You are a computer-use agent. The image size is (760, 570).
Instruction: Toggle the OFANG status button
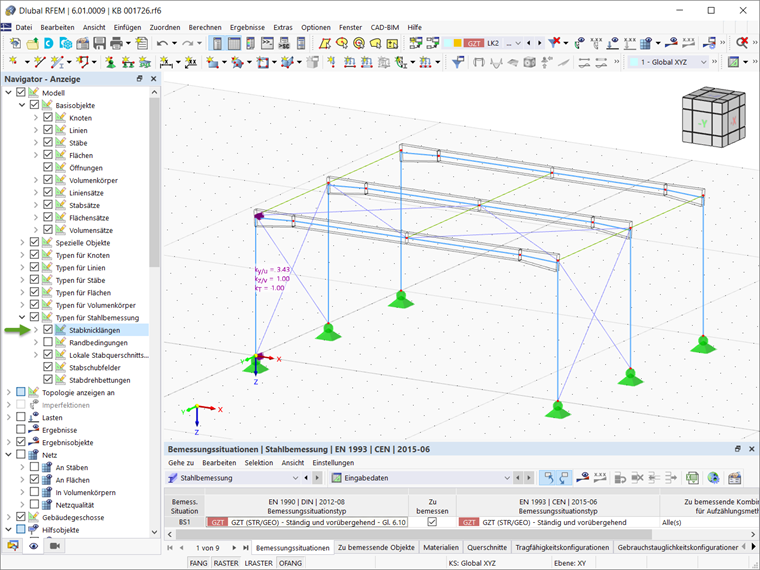click(x=290, y=563)
